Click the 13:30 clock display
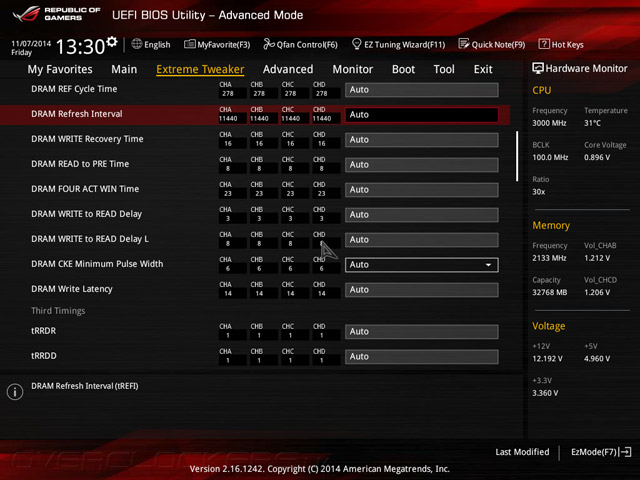 (x=80, y=47)
